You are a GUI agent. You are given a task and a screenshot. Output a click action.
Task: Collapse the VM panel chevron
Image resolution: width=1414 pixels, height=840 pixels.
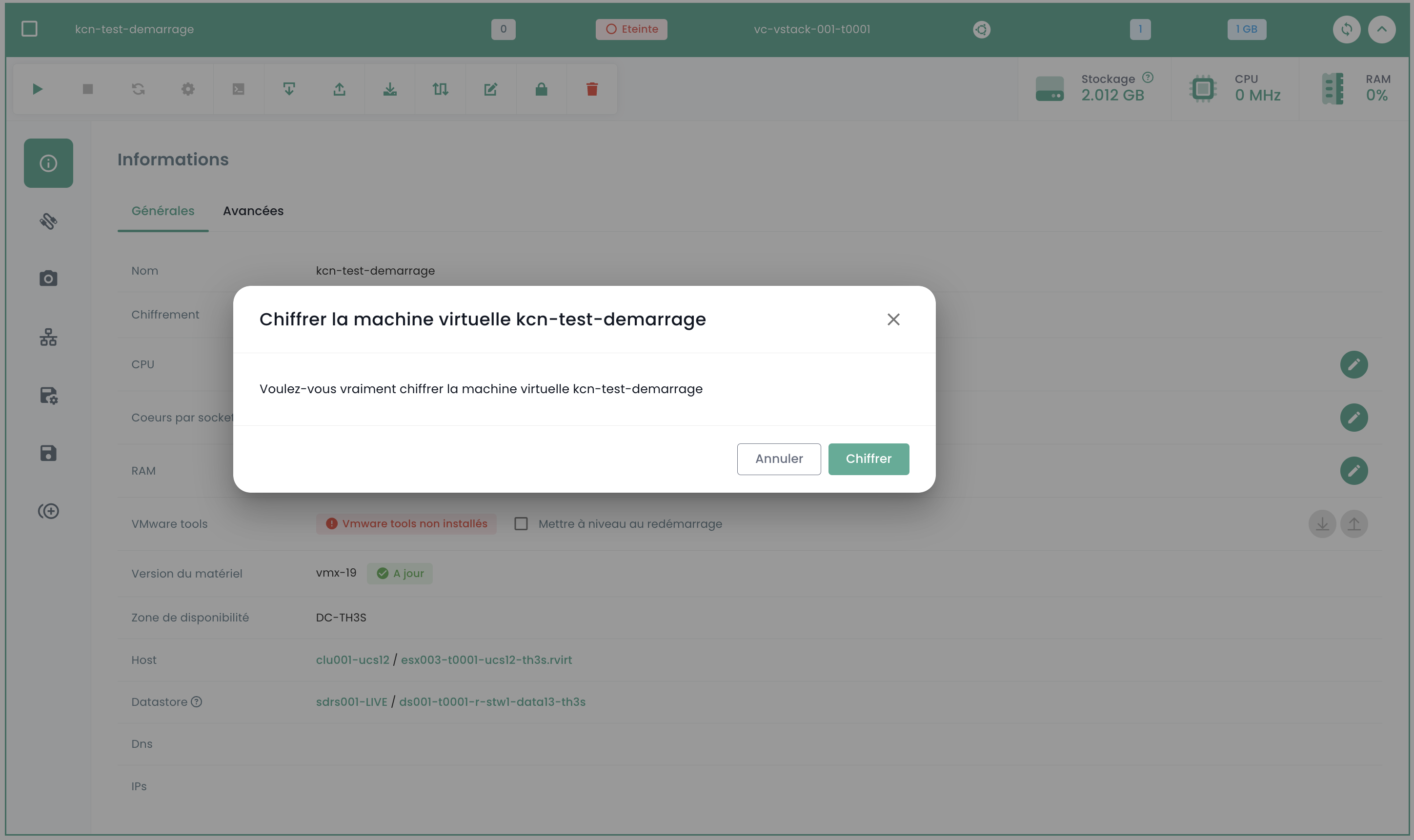(1381, 29)
